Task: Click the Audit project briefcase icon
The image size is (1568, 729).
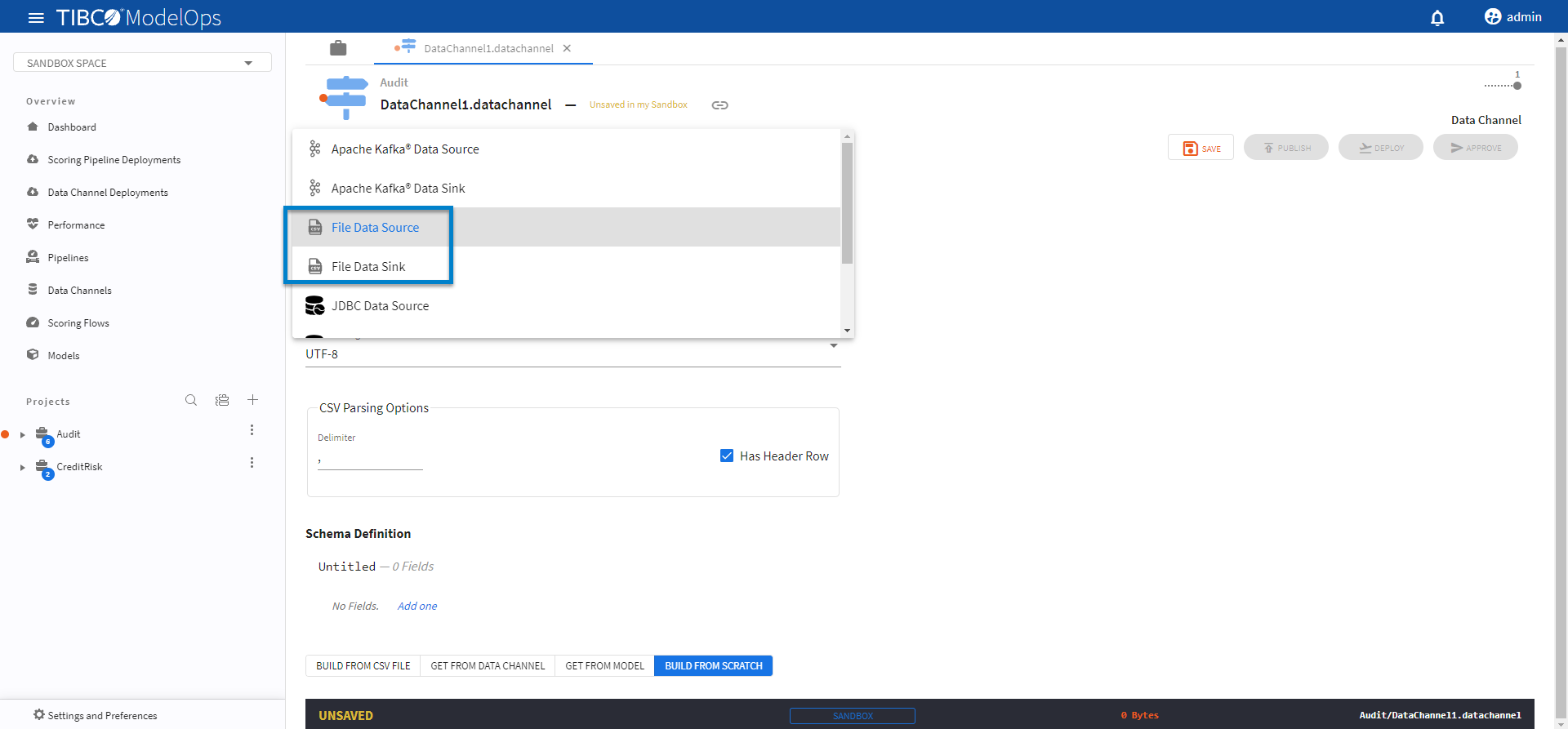Action: (42, 434)
